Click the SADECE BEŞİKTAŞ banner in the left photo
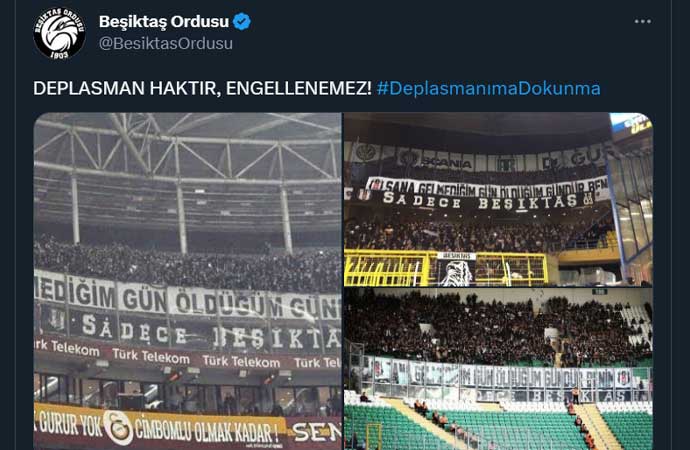Image resolution: width=690 pixels, height=450 pixels. [188, 331]
